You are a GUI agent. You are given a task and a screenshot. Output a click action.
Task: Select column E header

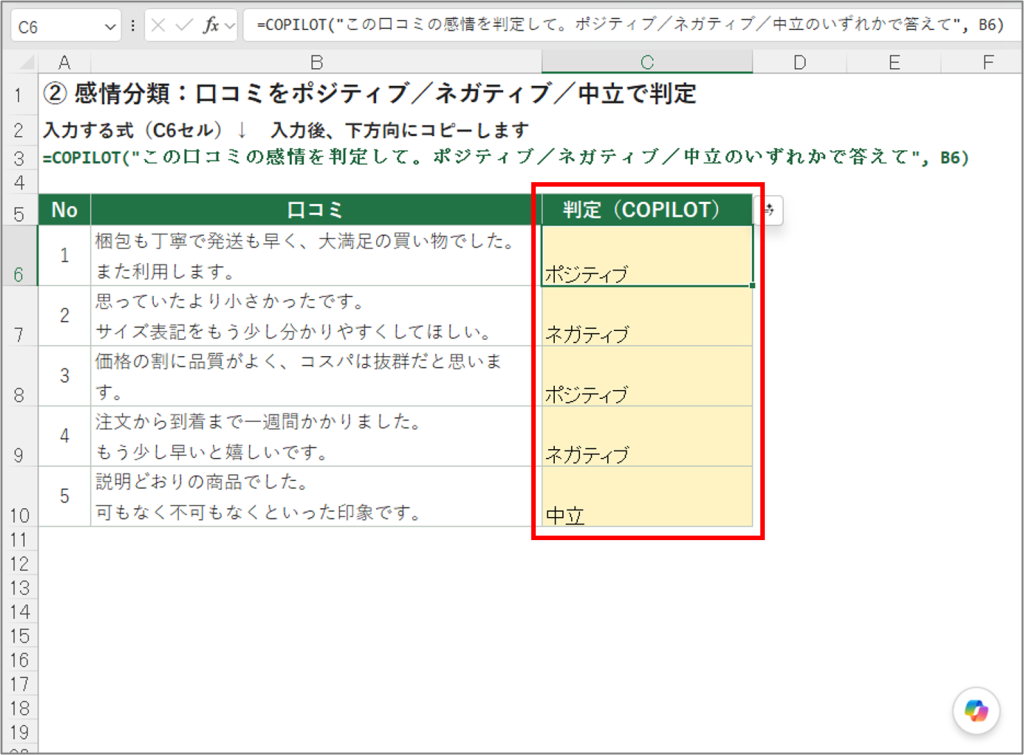894,62
